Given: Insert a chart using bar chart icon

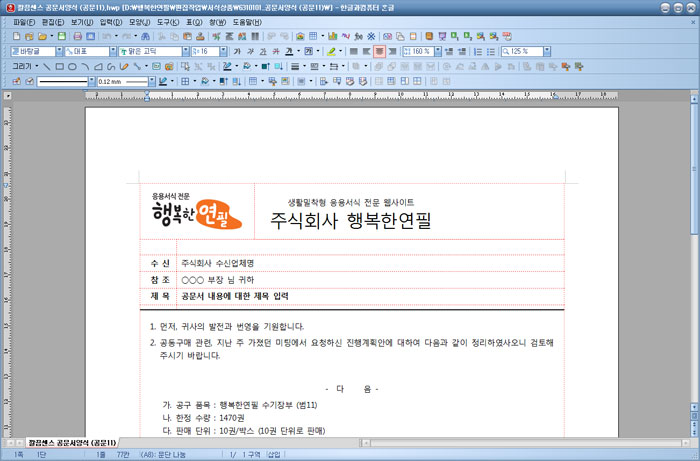Looking at the screenshot, I should (x=333, y=36).
